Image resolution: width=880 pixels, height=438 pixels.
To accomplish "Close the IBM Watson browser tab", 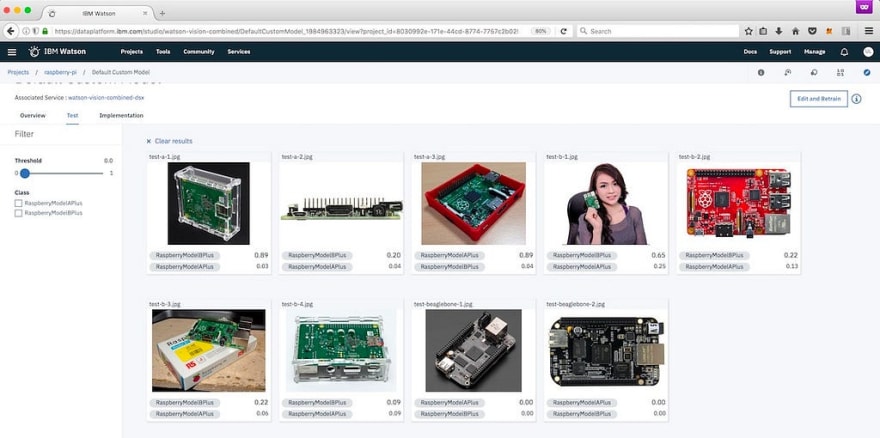I will 145,13.
